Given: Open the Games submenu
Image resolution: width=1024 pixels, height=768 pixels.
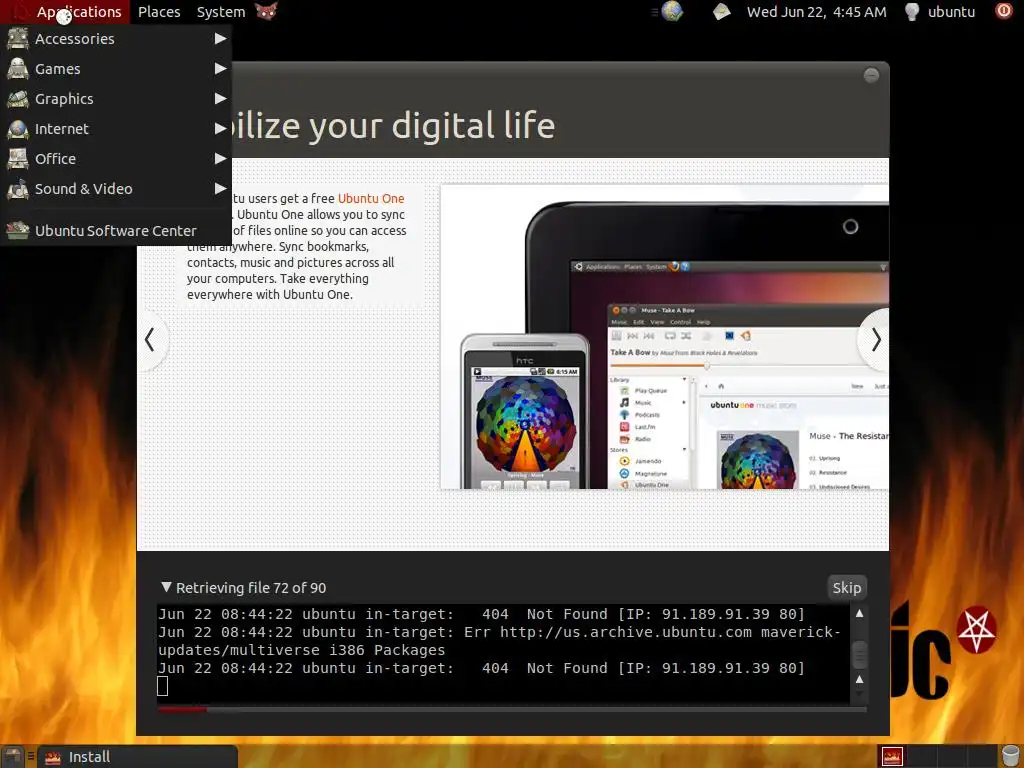Looking at the screenshot, I should 116,69.
